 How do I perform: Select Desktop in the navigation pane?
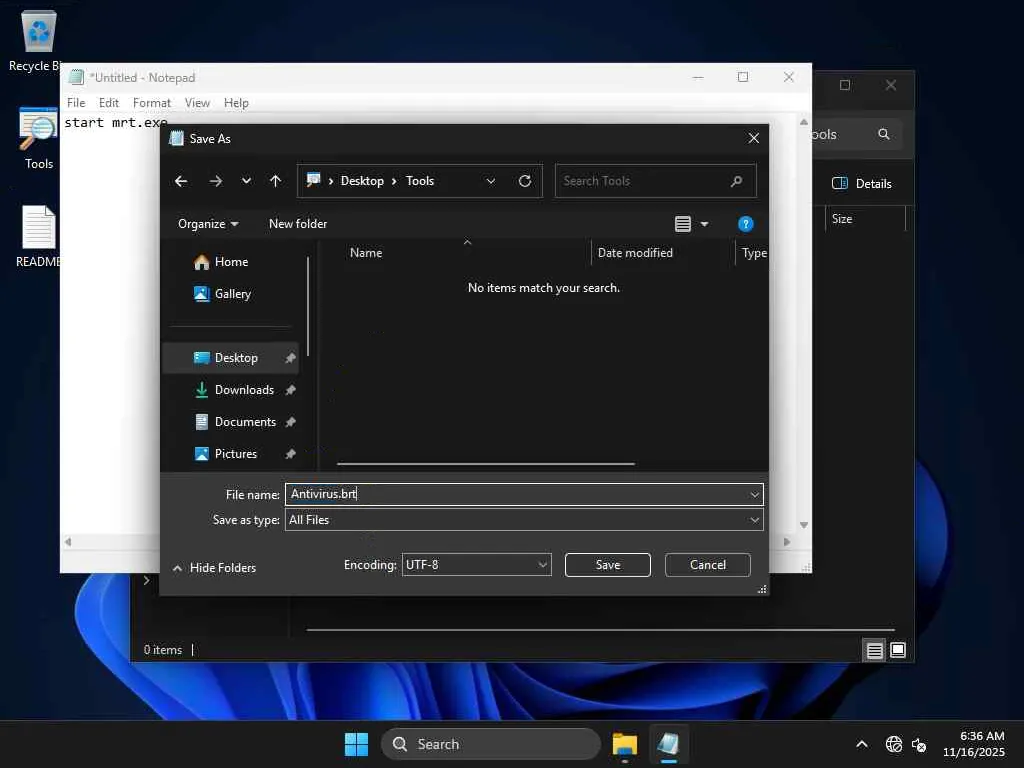click(231, 358)
